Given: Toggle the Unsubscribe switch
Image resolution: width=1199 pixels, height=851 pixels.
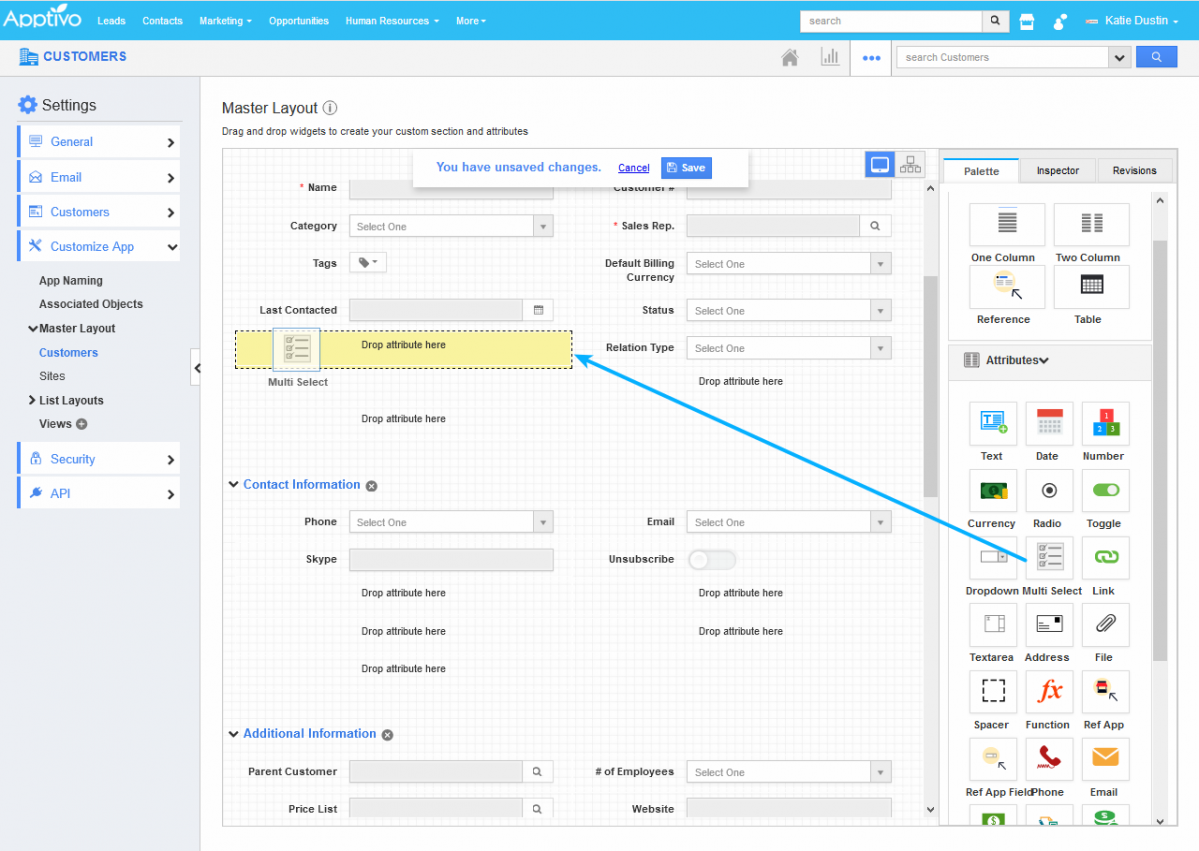Looking at the screenshot, I should [x=711, y=560].
